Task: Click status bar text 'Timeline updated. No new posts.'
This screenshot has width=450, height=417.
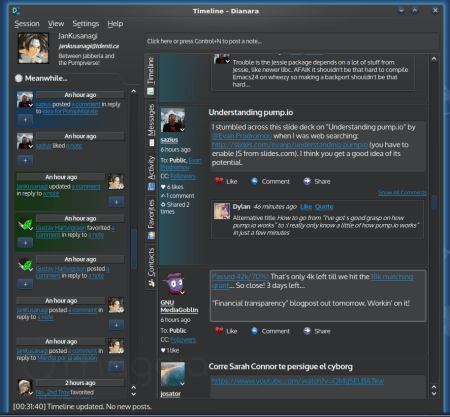Action: point(99,407)
